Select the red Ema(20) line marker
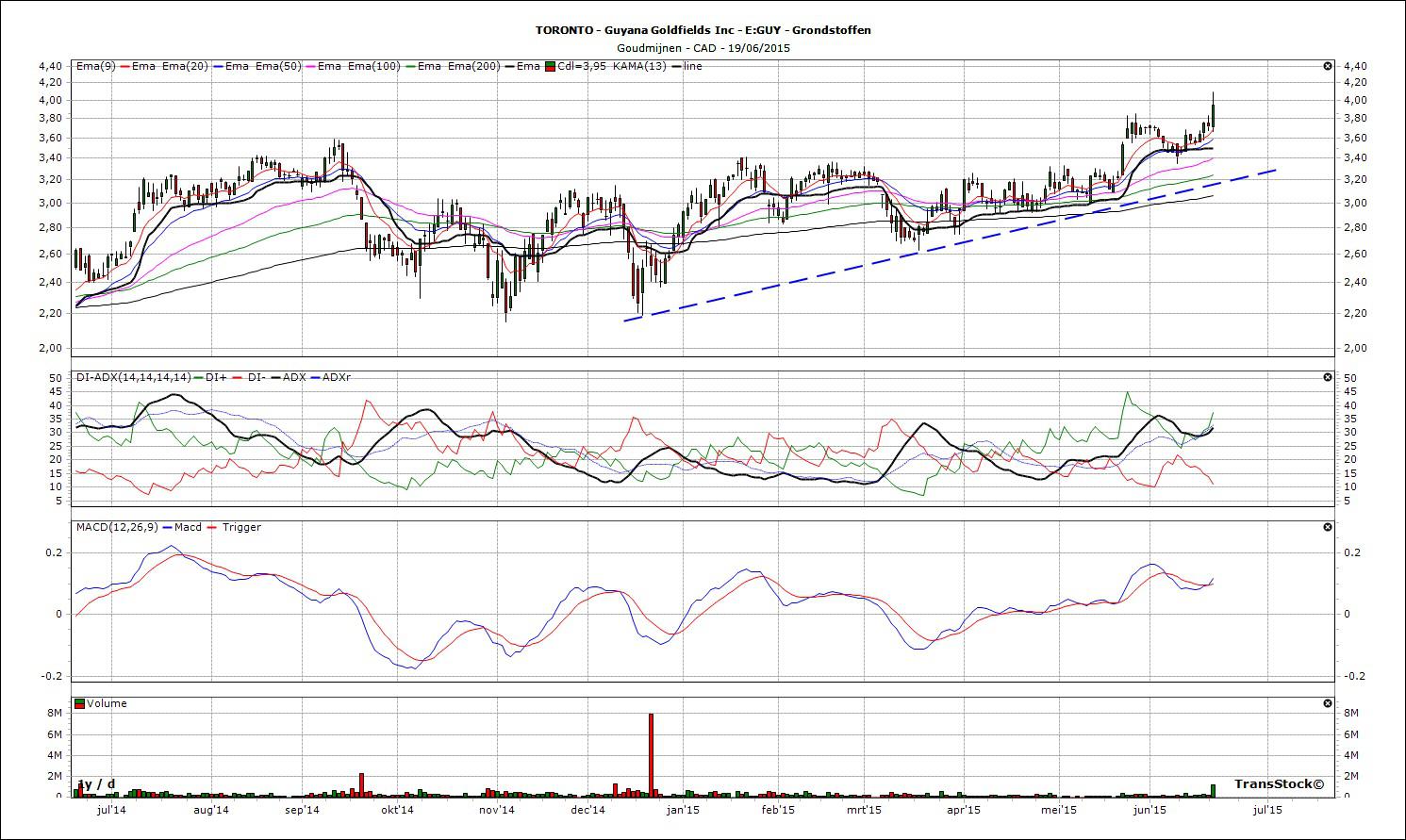The width and height of the screenshot is (1406, 840). pyautogui.click(x=124, y=66)
